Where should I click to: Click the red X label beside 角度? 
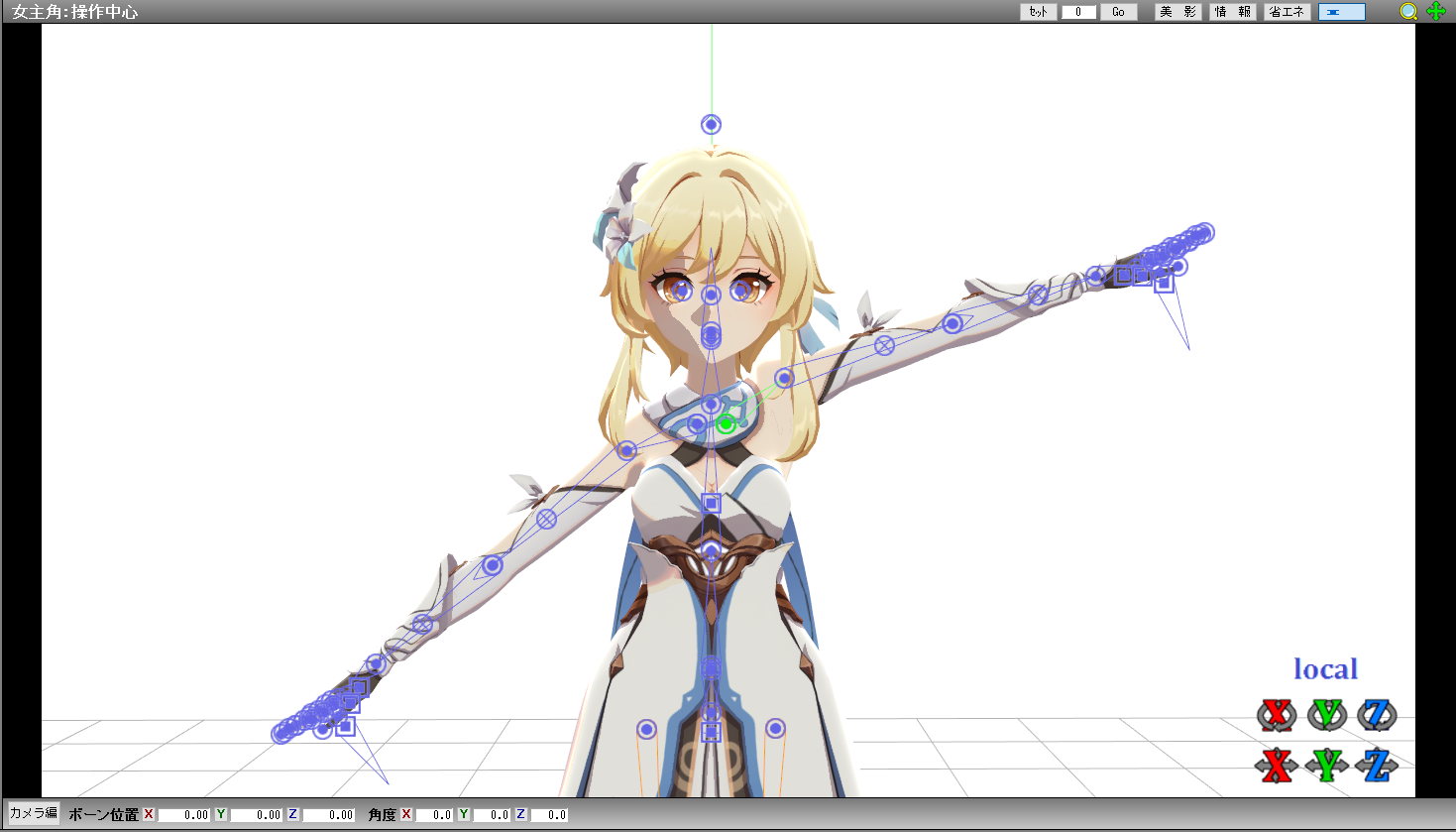(406, 814)
